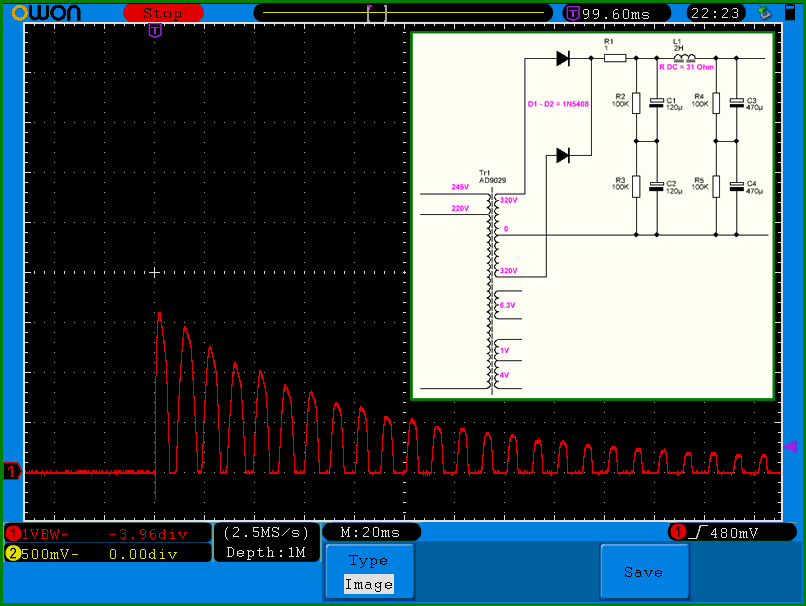Click the purple trigger level arrow
Screen dimensions: 806x606
click(x=790, y=446)
